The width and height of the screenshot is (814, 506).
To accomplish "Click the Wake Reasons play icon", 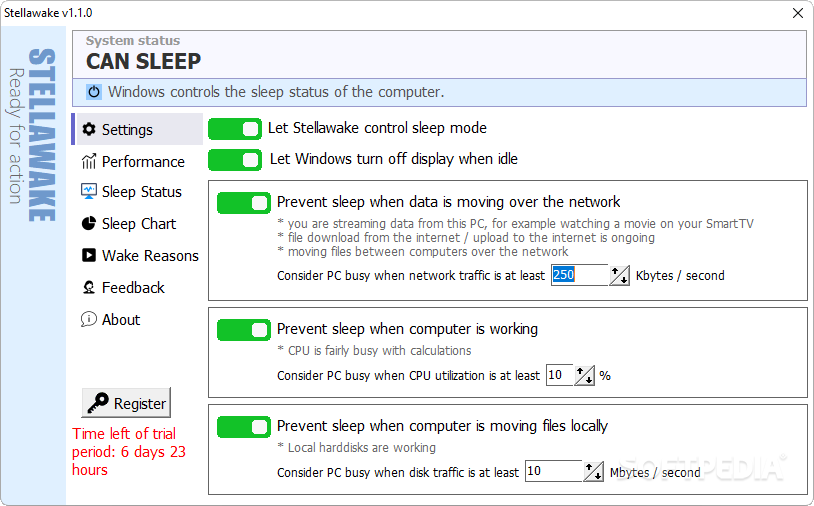I will [x=89, y=255].
